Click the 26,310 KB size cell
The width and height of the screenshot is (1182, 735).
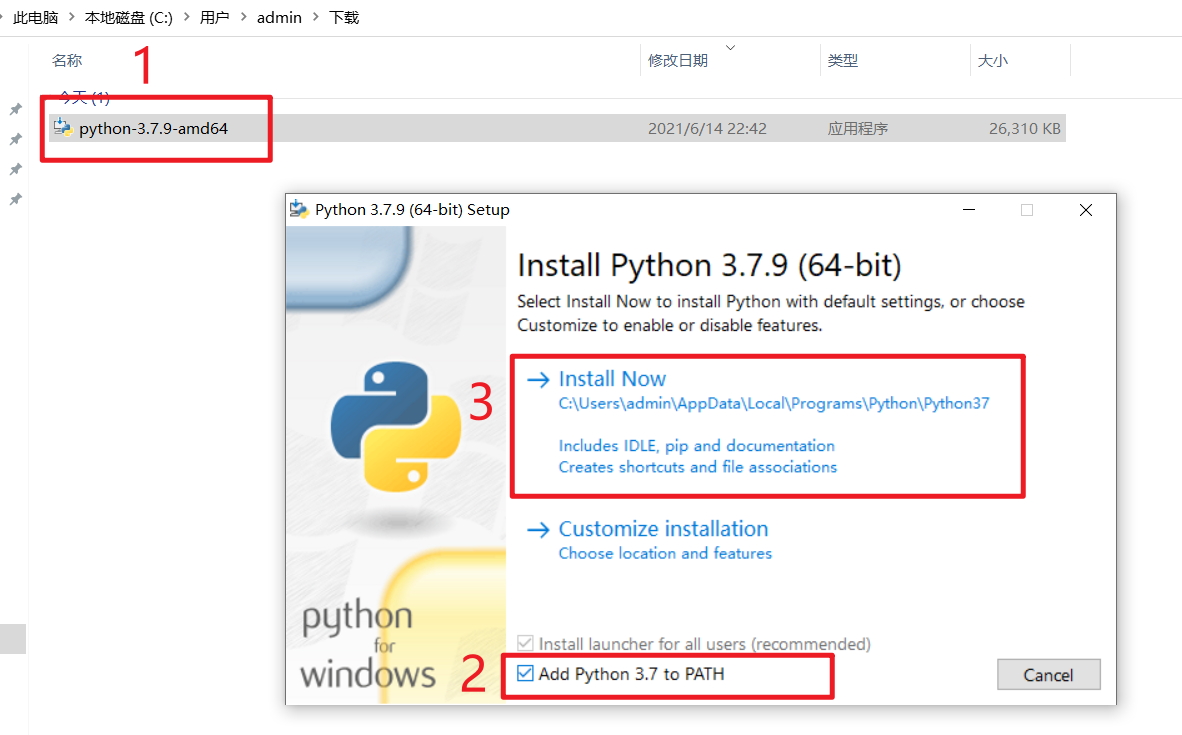(1024, 129)
